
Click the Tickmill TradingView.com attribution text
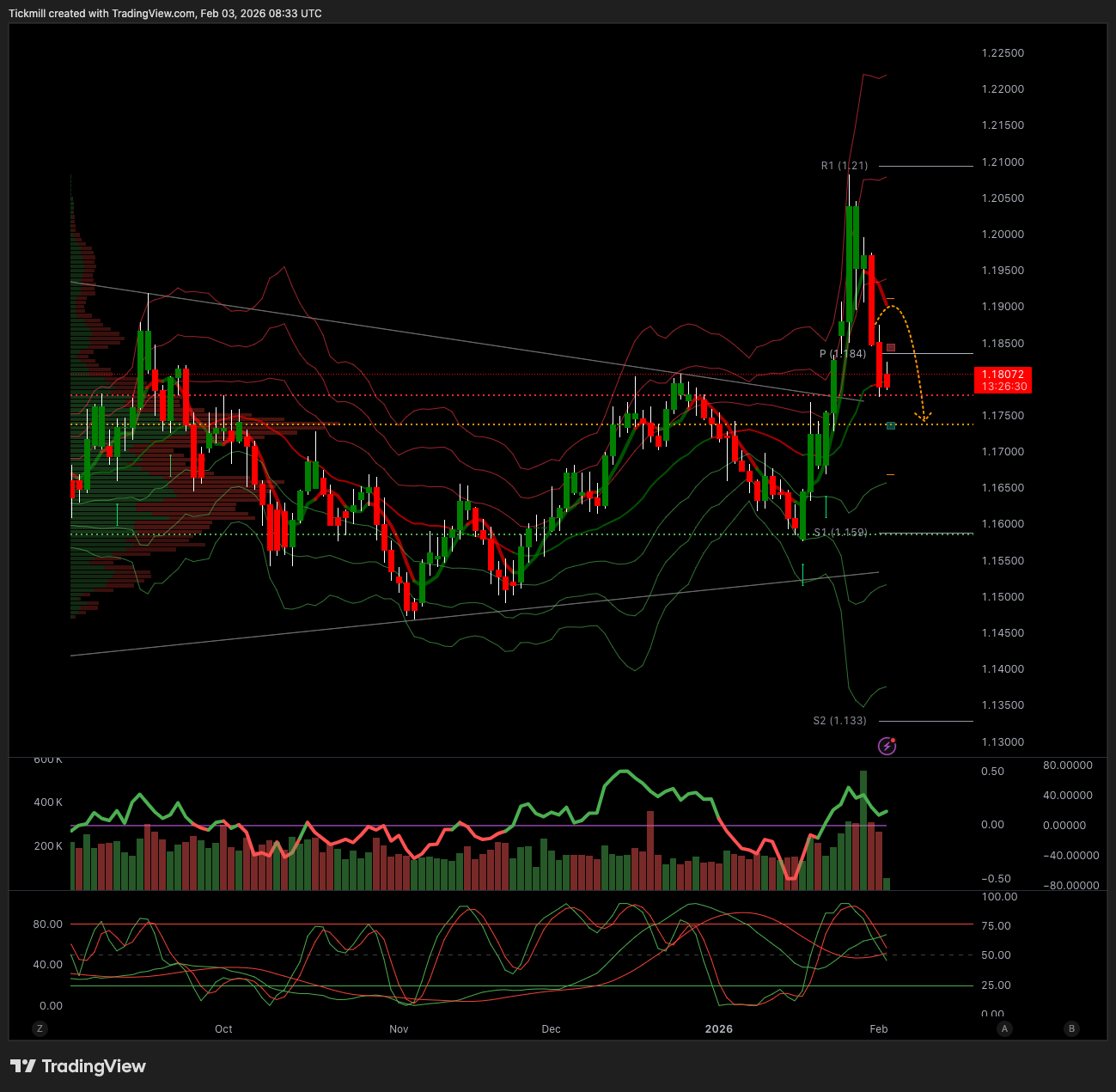(x=165, y=14)
